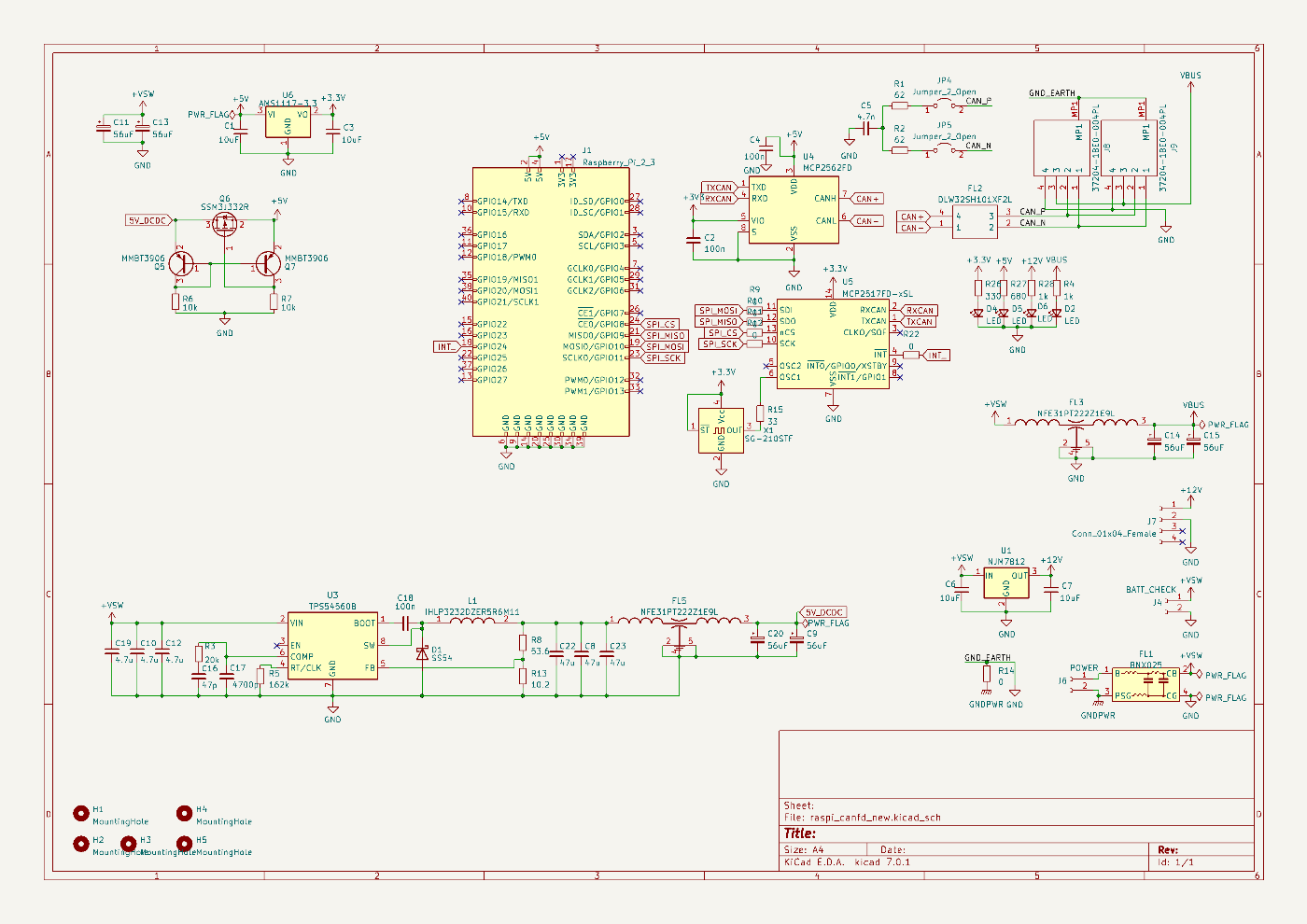1307x924 pixels.
Task: Click the 5V_DCDC label near Q6
Action: pyautogui.click(x=148, y=221)
